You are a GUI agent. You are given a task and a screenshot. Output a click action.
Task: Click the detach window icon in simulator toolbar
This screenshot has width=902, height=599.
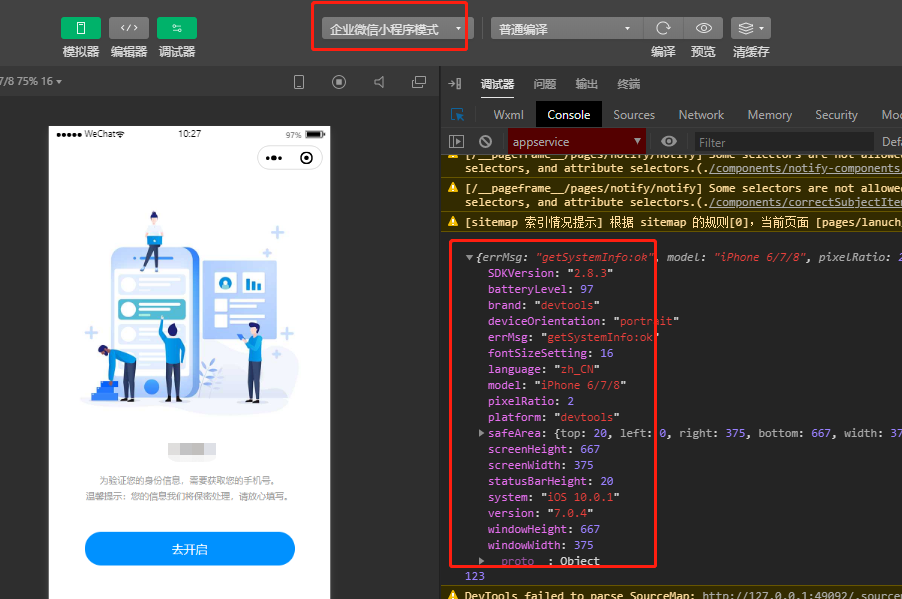point(419,82)
